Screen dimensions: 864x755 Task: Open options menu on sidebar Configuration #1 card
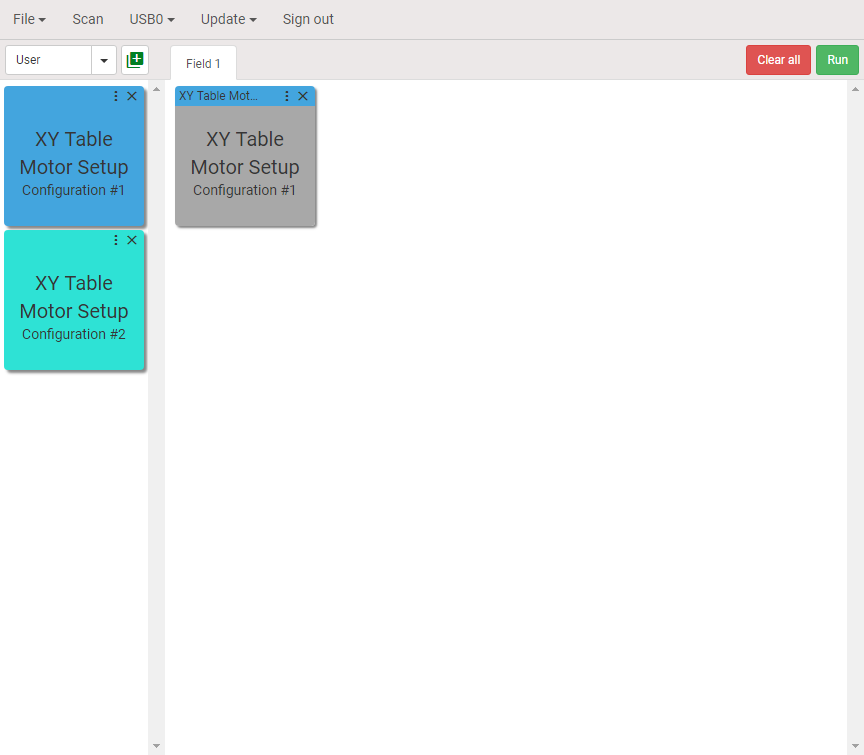[x=116, y=96]
